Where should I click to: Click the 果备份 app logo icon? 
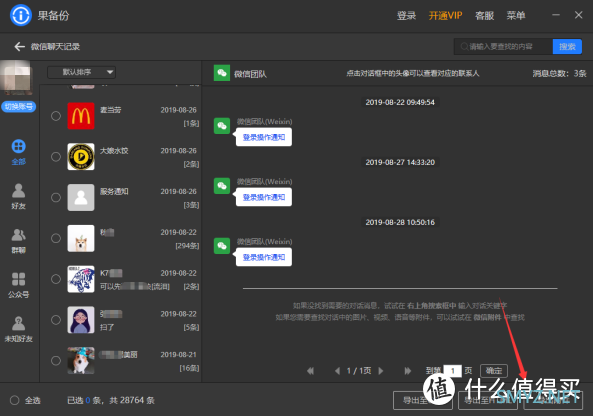pos(20,16)
